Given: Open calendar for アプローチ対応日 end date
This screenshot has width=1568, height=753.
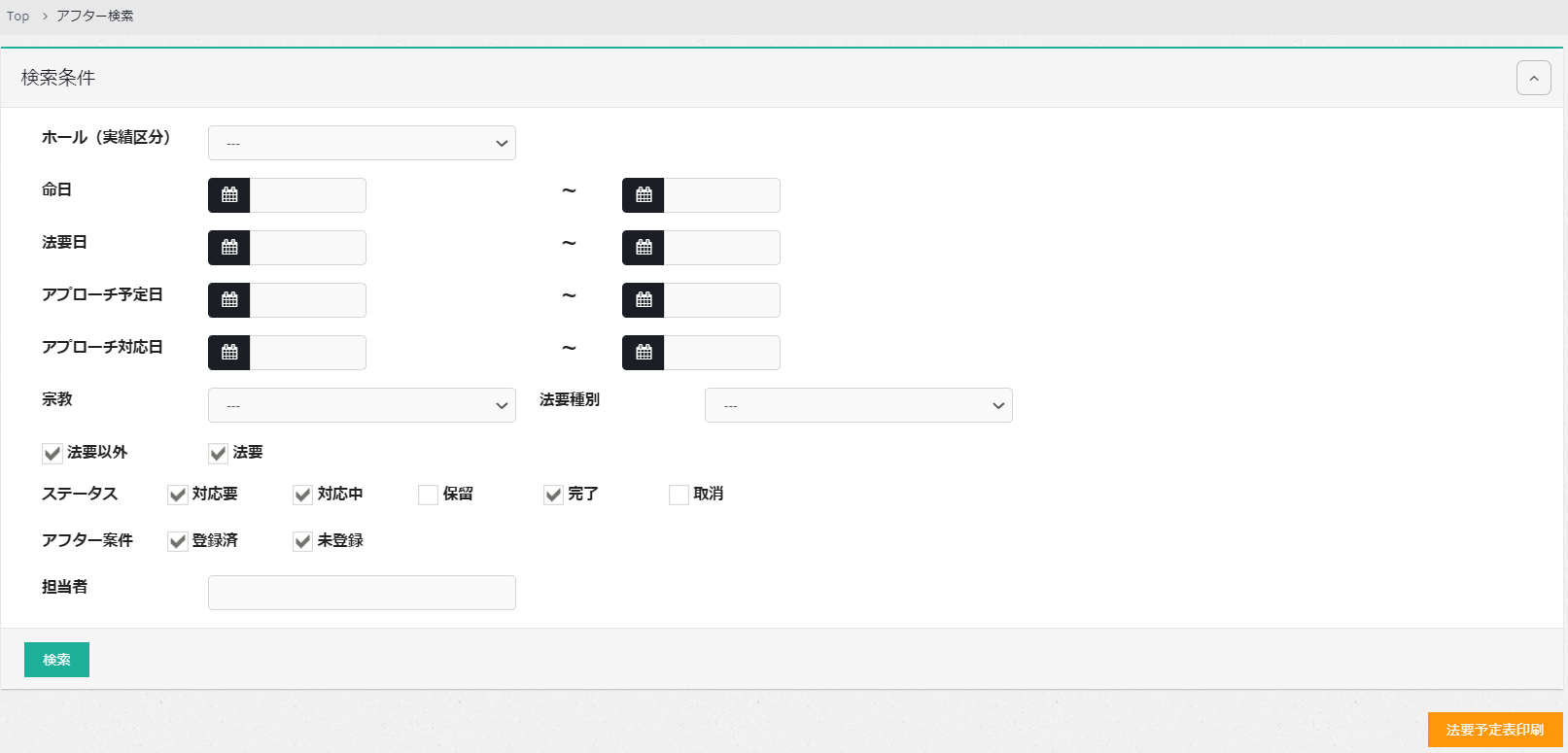Looking at the screenshot, I should pos(644,353).
